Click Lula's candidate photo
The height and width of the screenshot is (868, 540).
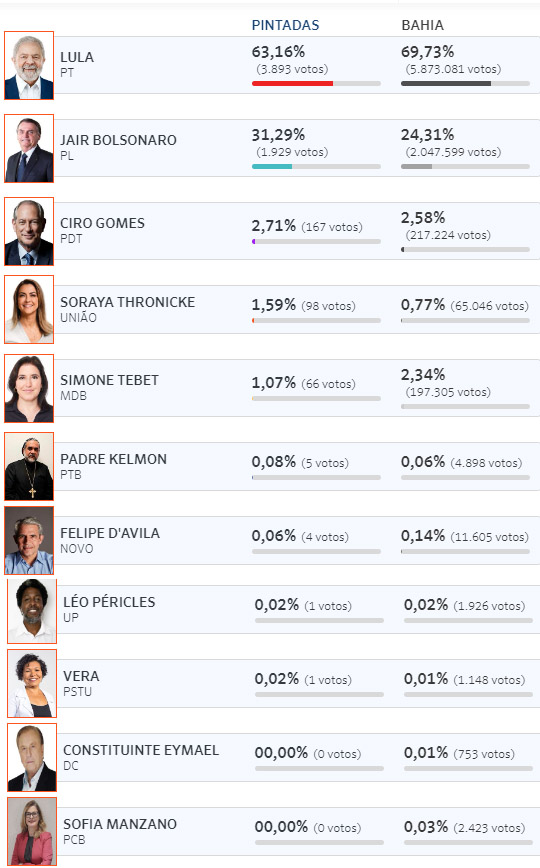29,65
